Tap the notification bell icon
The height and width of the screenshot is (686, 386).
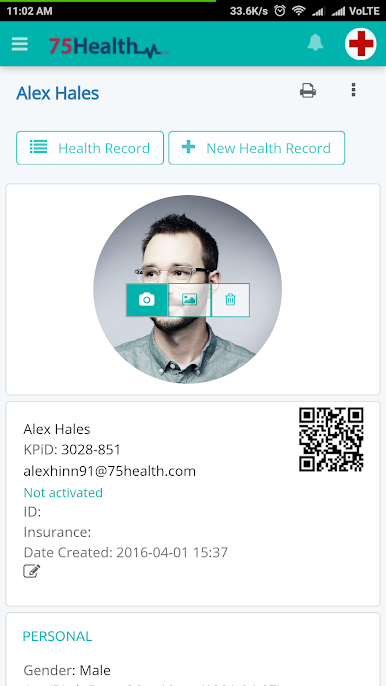315,43
